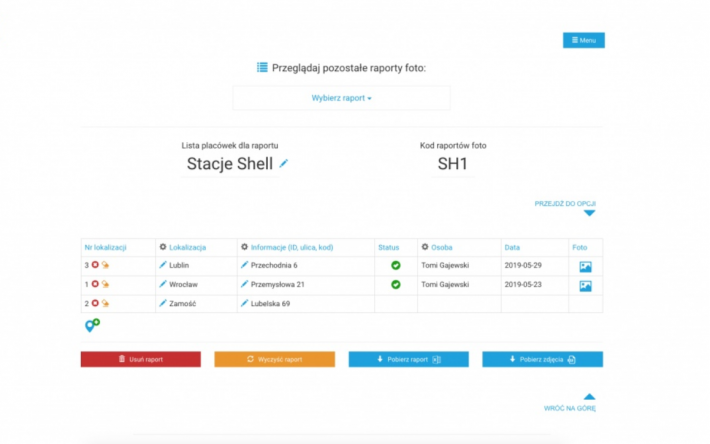Toggle green status check for Wrocław
The height and width of the screenshot is (444, 710).
tap(395, 284)
